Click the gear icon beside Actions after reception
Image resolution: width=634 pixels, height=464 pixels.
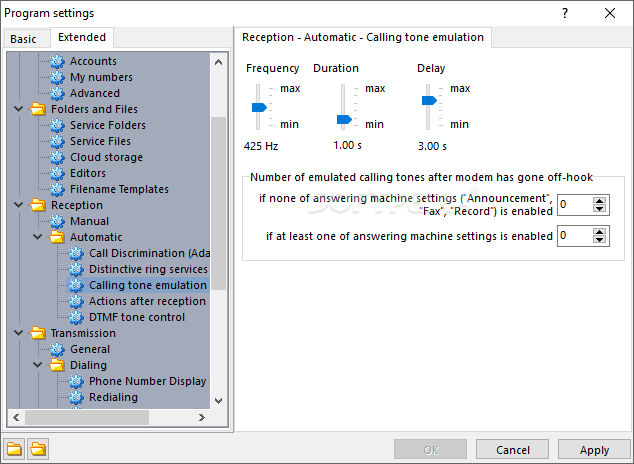(76, 301)
